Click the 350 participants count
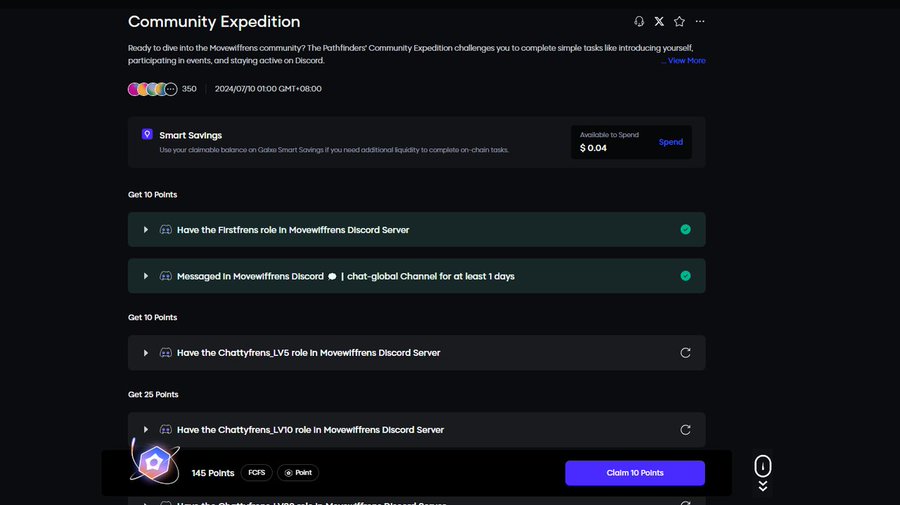 point(189,89)
